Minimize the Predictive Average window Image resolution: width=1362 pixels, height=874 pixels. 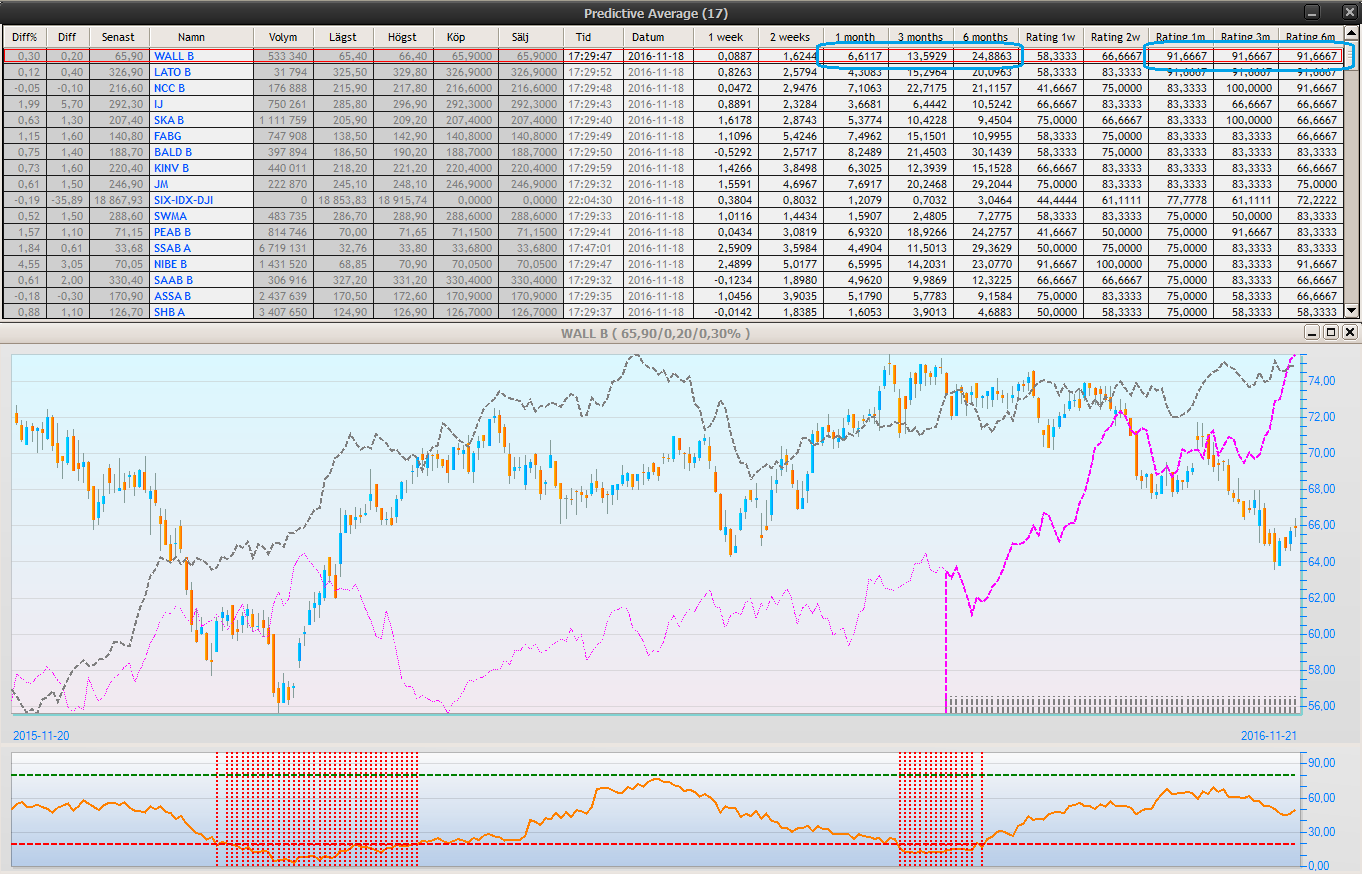[1312, 12]
